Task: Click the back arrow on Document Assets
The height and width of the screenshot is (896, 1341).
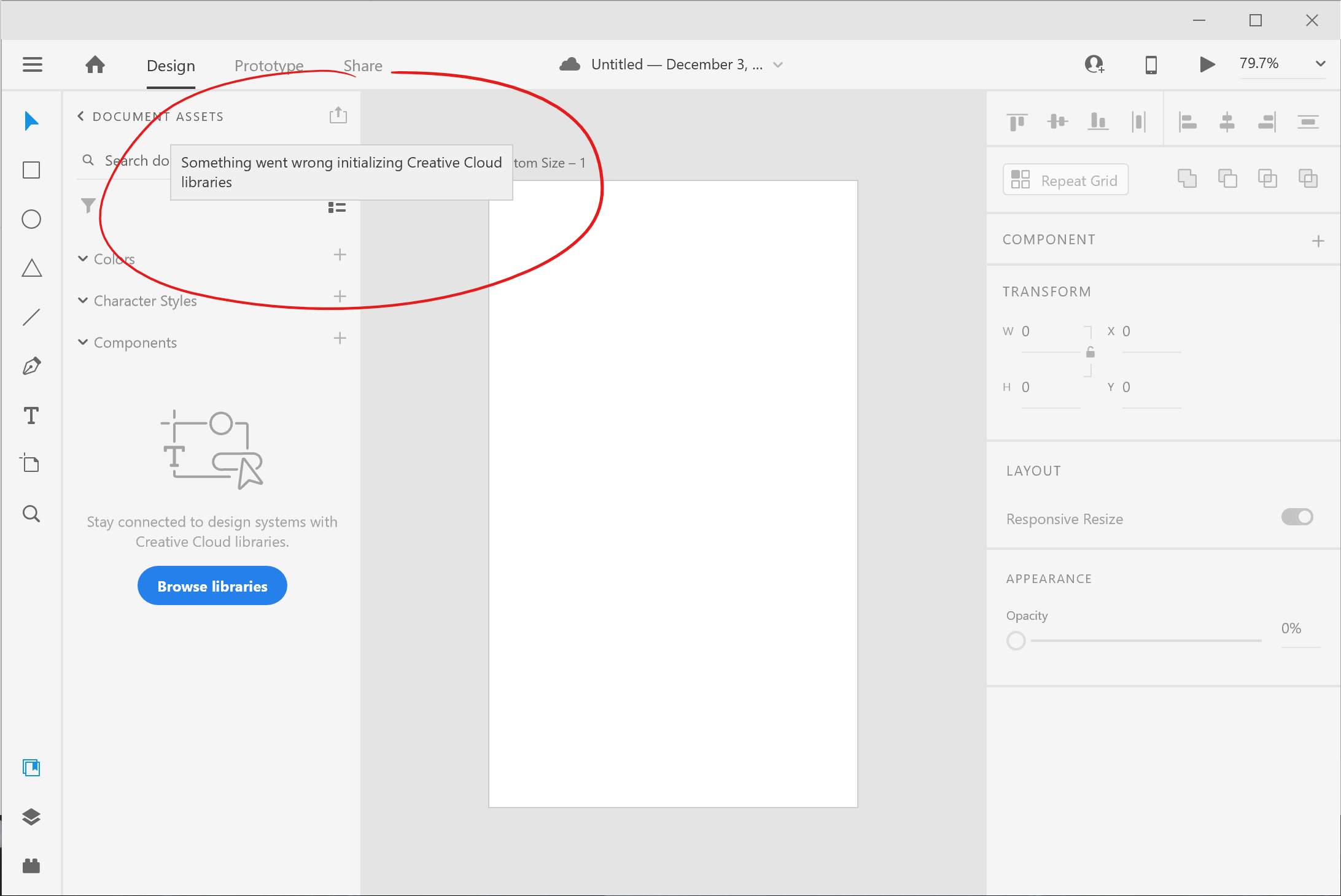Action: pyautogui.click(x=80, y=116)
